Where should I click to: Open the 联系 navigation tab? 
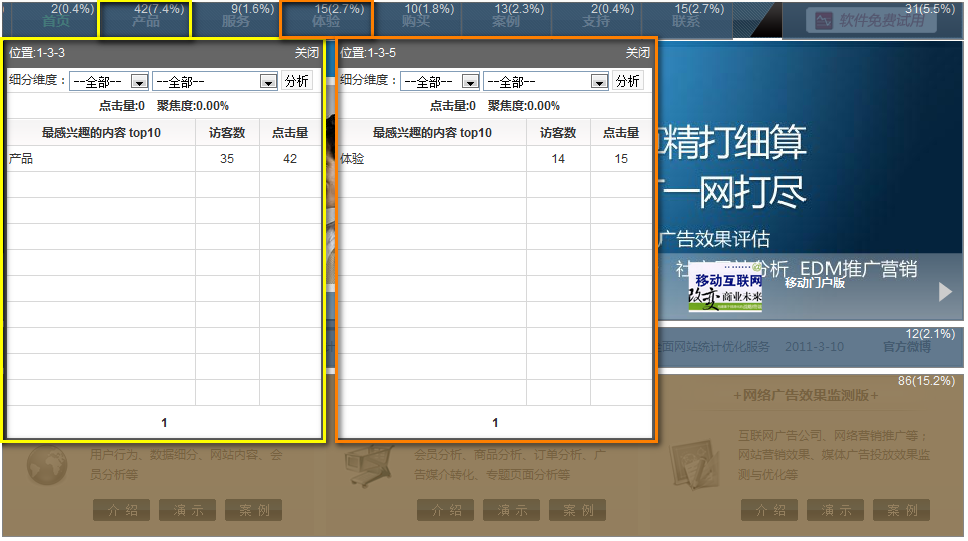pyautogui.click(x=686, y=21)
